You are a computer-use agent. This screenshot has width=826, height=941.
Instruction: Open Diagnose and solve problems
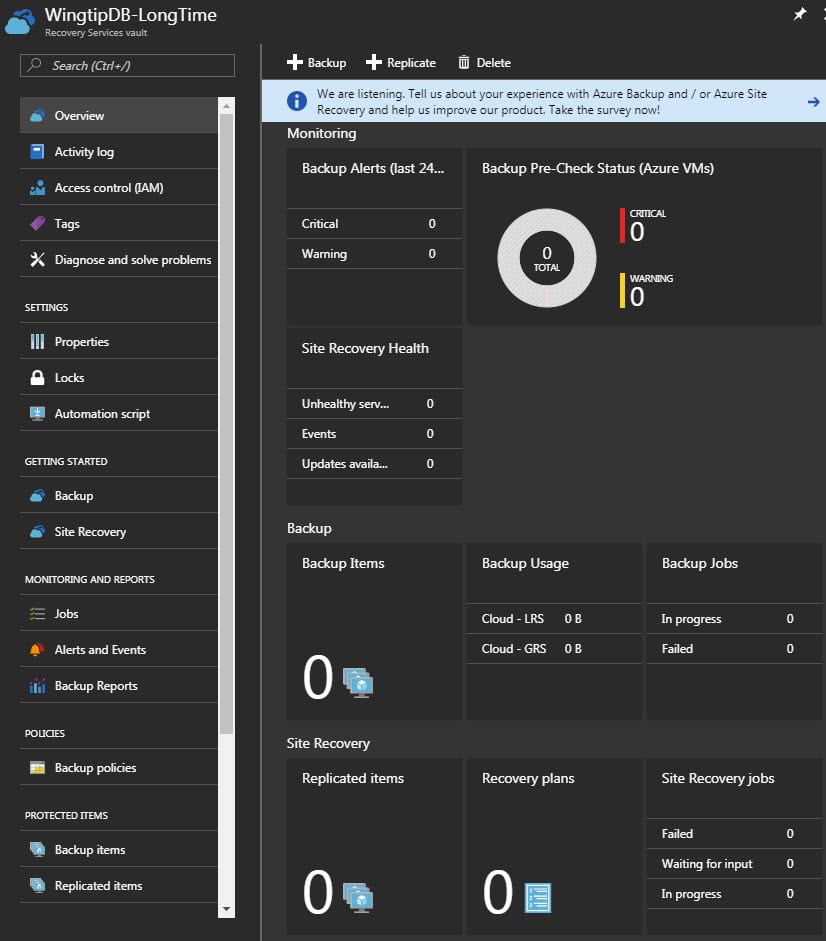click(x=119, y=259)
